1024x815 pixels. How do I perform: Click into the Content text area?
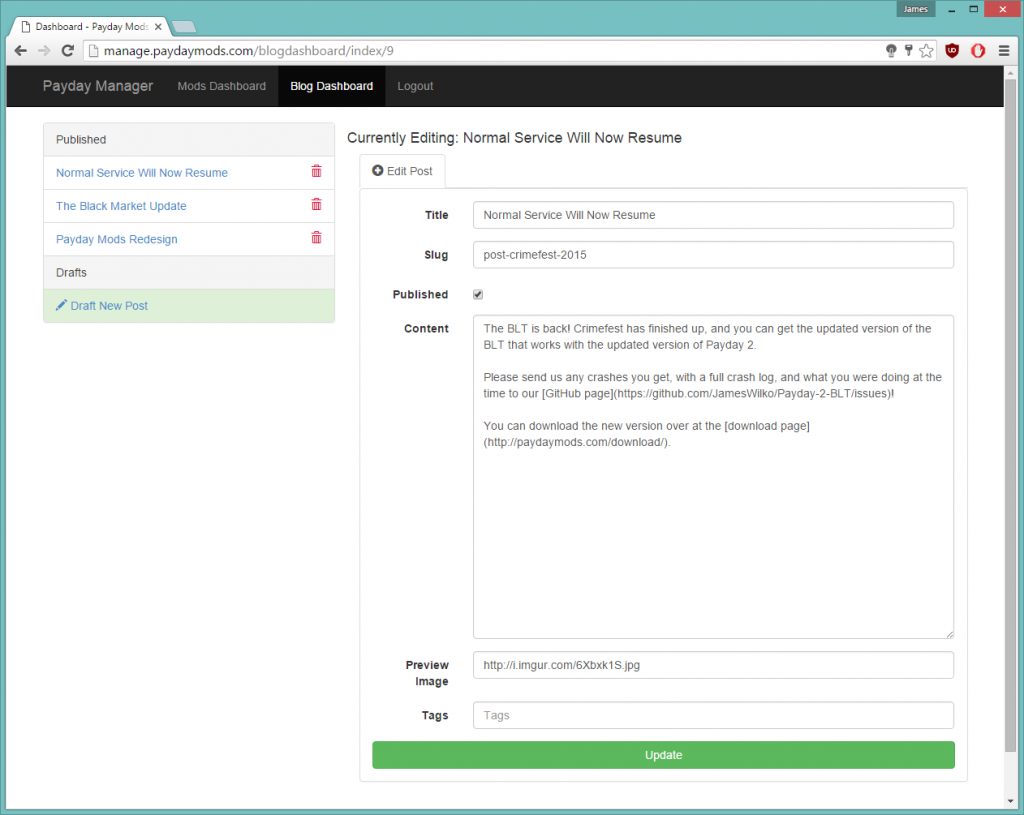pos(713,477)
